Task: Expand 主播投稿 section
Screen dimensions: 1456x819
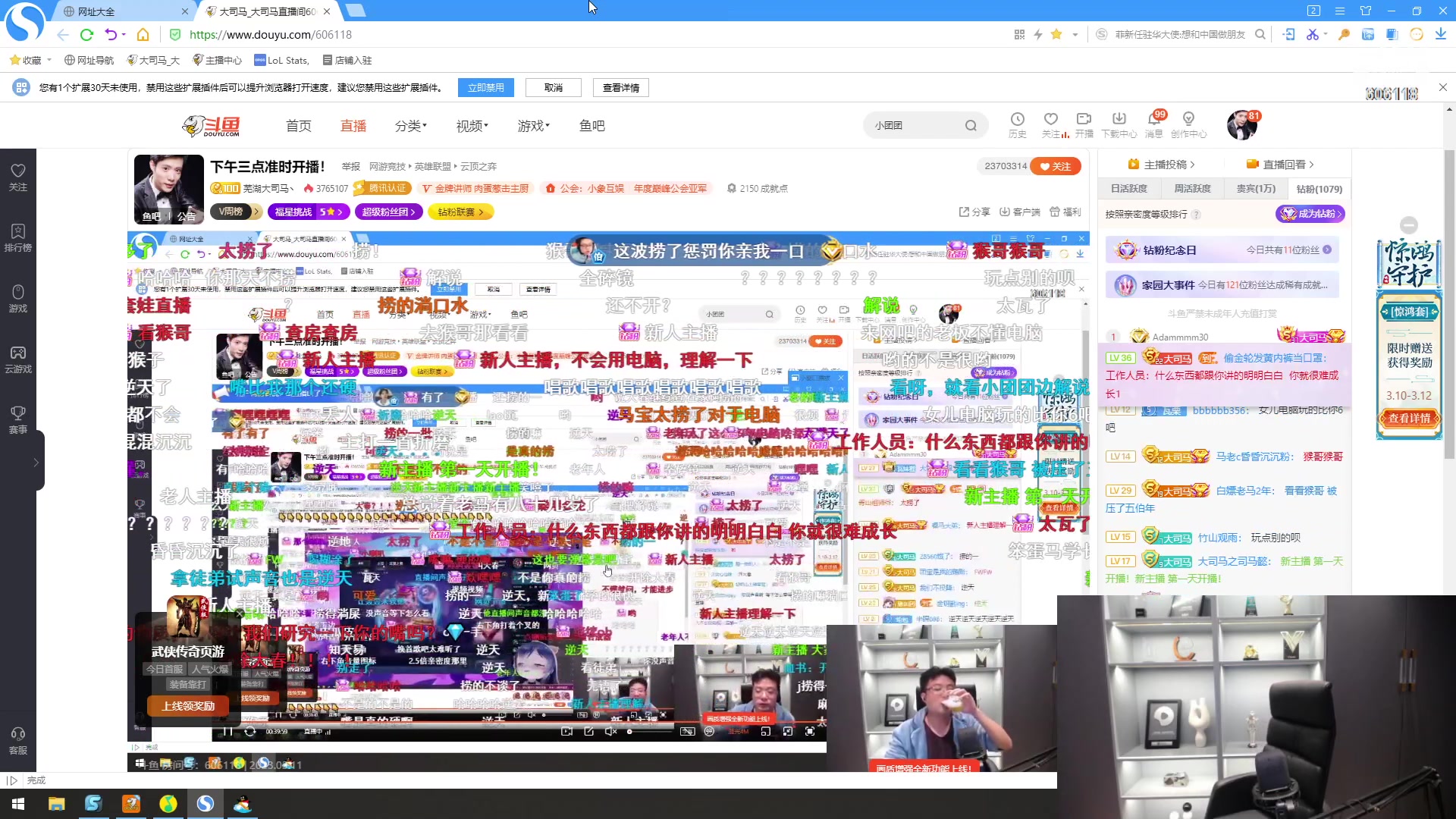Action: pos(1161,165)
